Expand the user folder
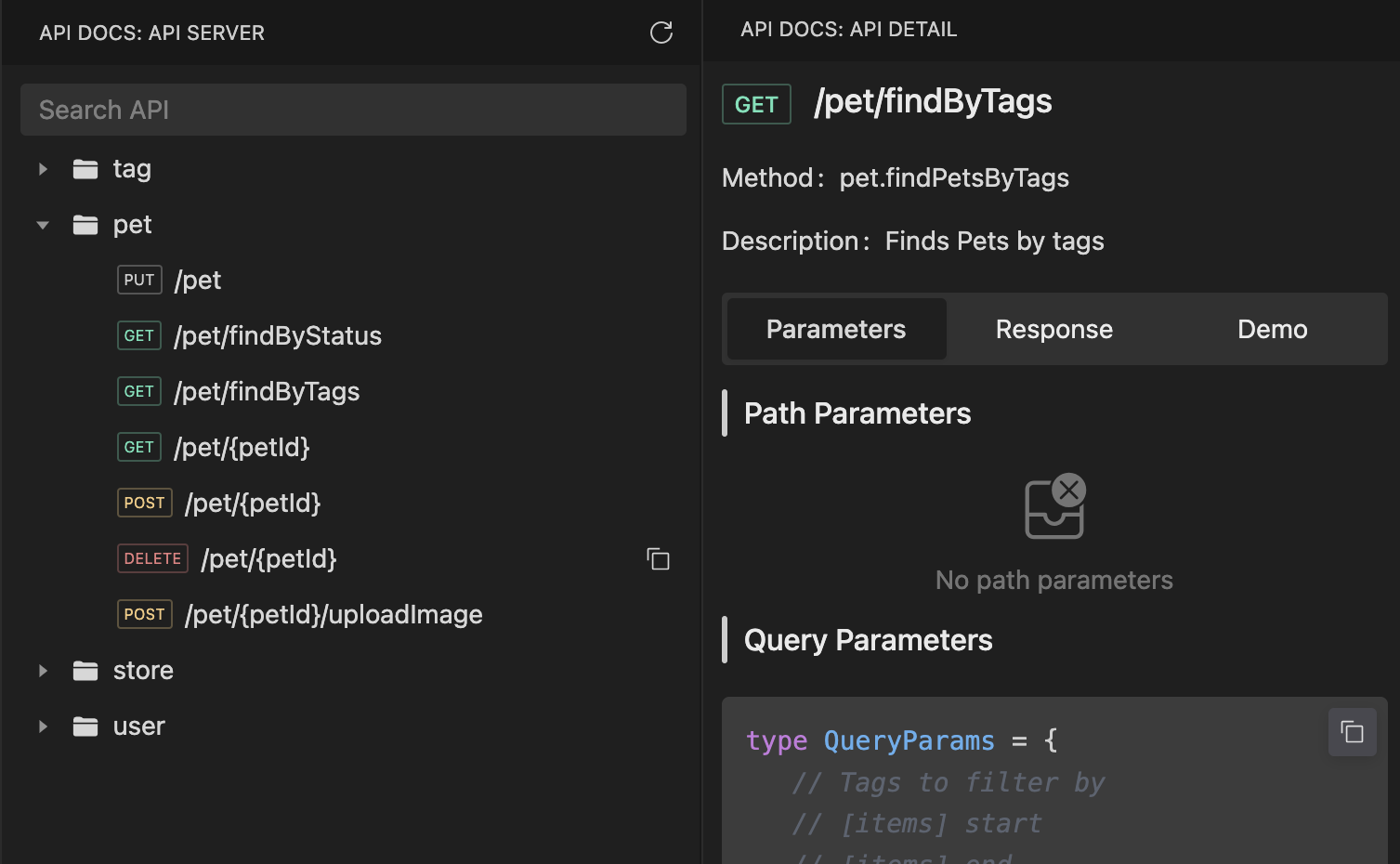The width and height of the screenshot is (1400, 864). coord(42,726)
